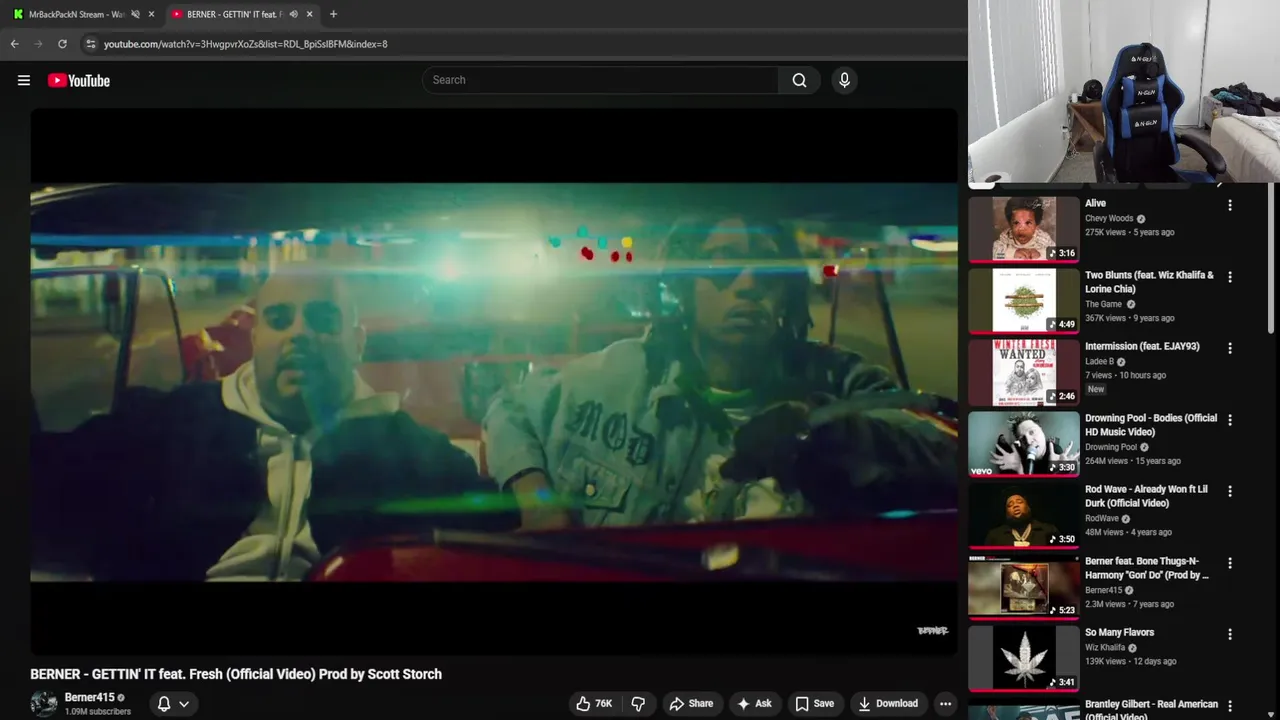Click the YouTube search input field
The width and height of the screenshot is (1280, 720).
(600, 80)
